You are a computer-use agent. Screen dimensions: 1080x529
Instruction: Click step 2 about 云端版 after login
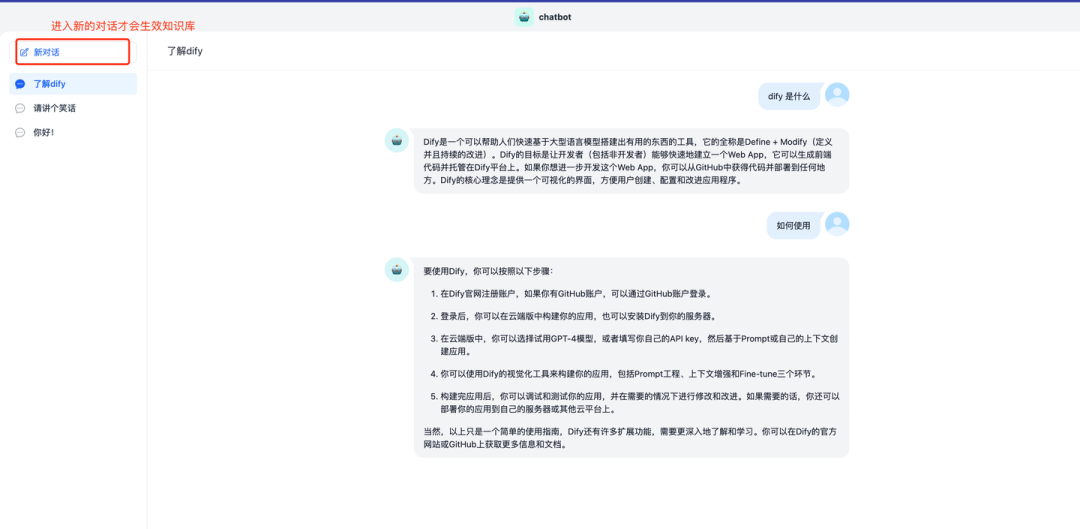(x=574, y=317)
